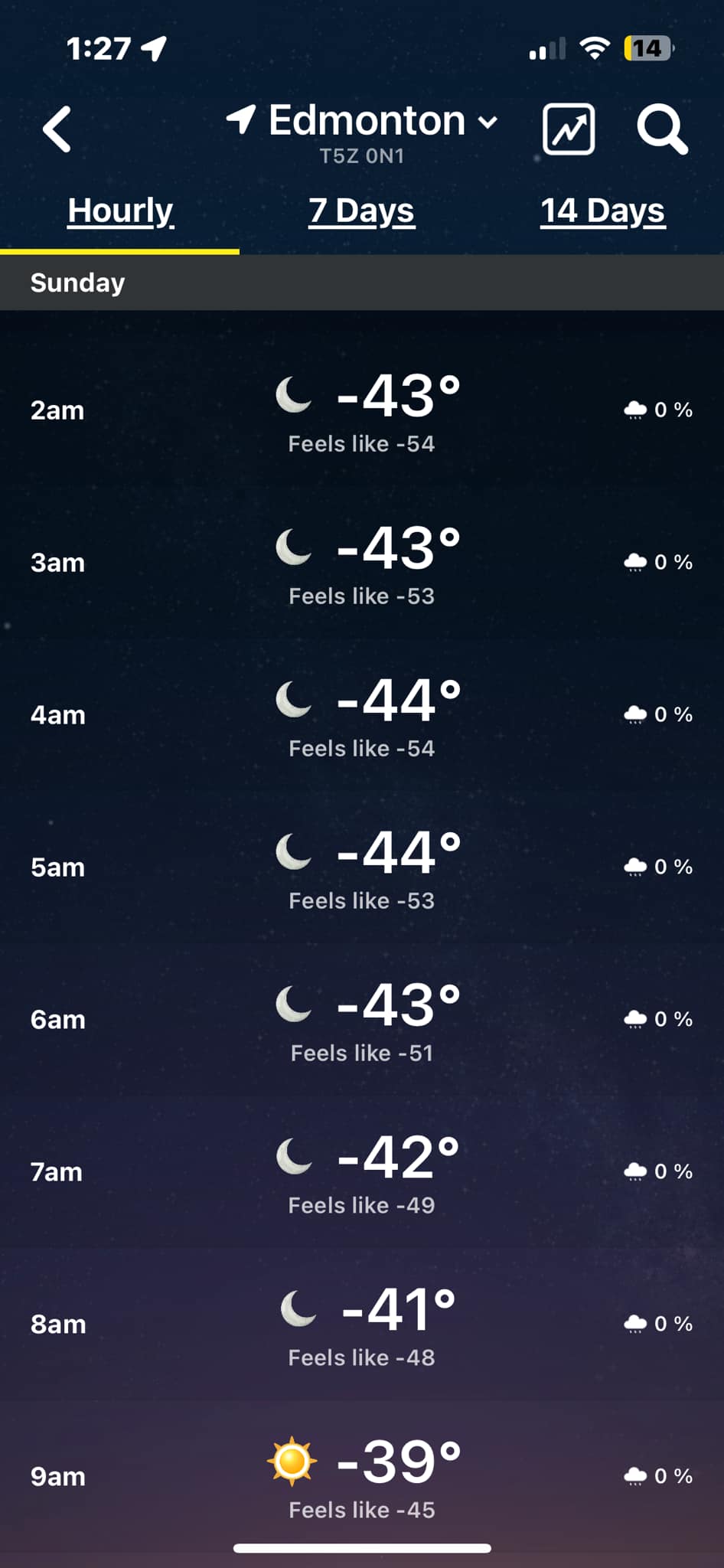724x1568 pixels.
Task: Switch to the Hourly tab
Action: coord(120,211)
